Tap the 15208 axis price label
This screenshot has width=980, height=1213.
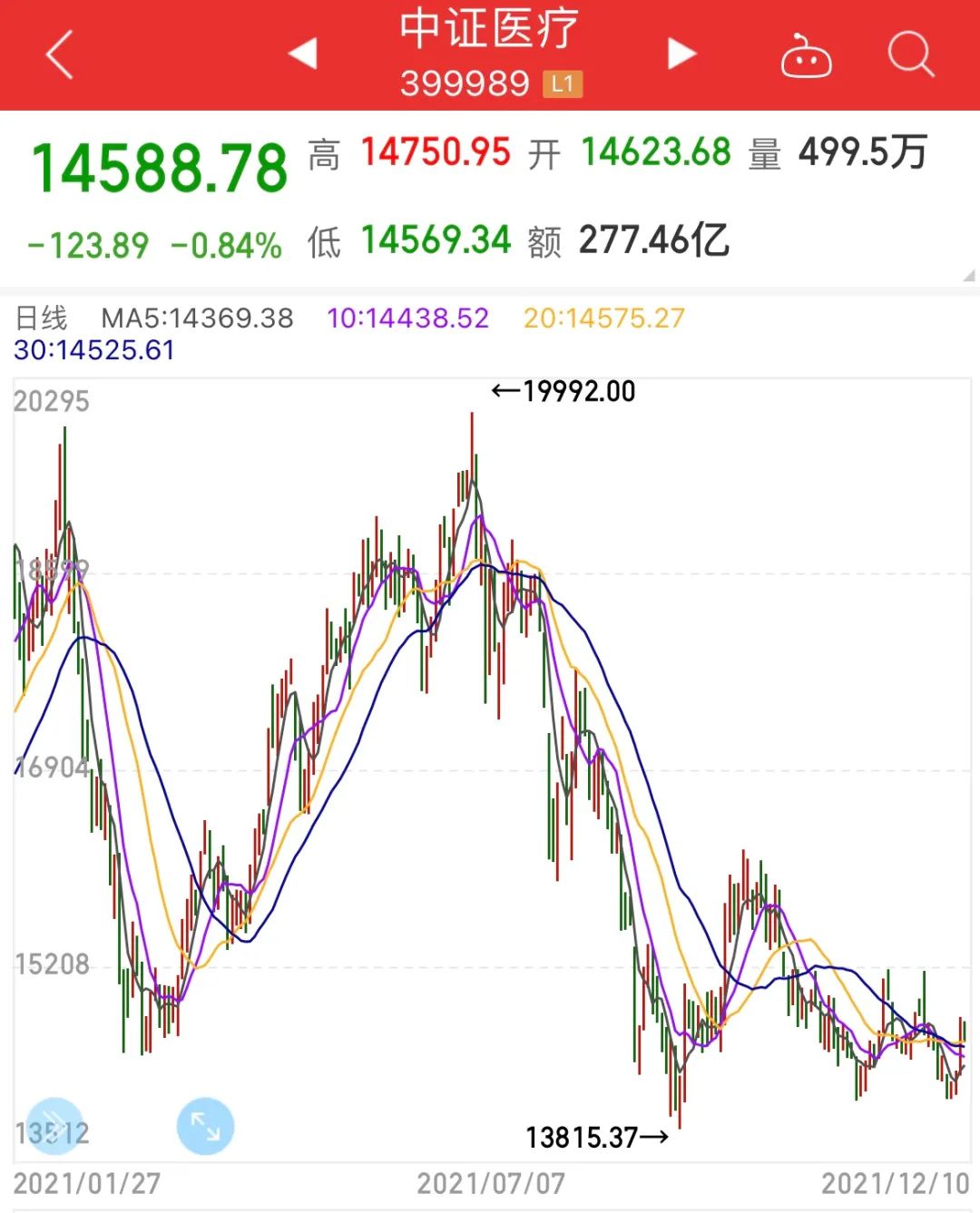(x=52, y=964)
